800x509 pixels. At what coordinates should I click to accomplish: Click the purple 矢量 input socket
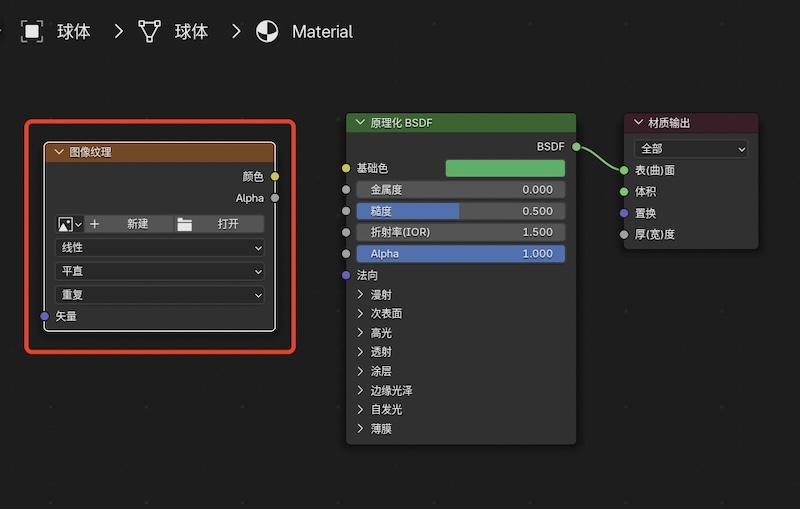click(x=44, y=316)
